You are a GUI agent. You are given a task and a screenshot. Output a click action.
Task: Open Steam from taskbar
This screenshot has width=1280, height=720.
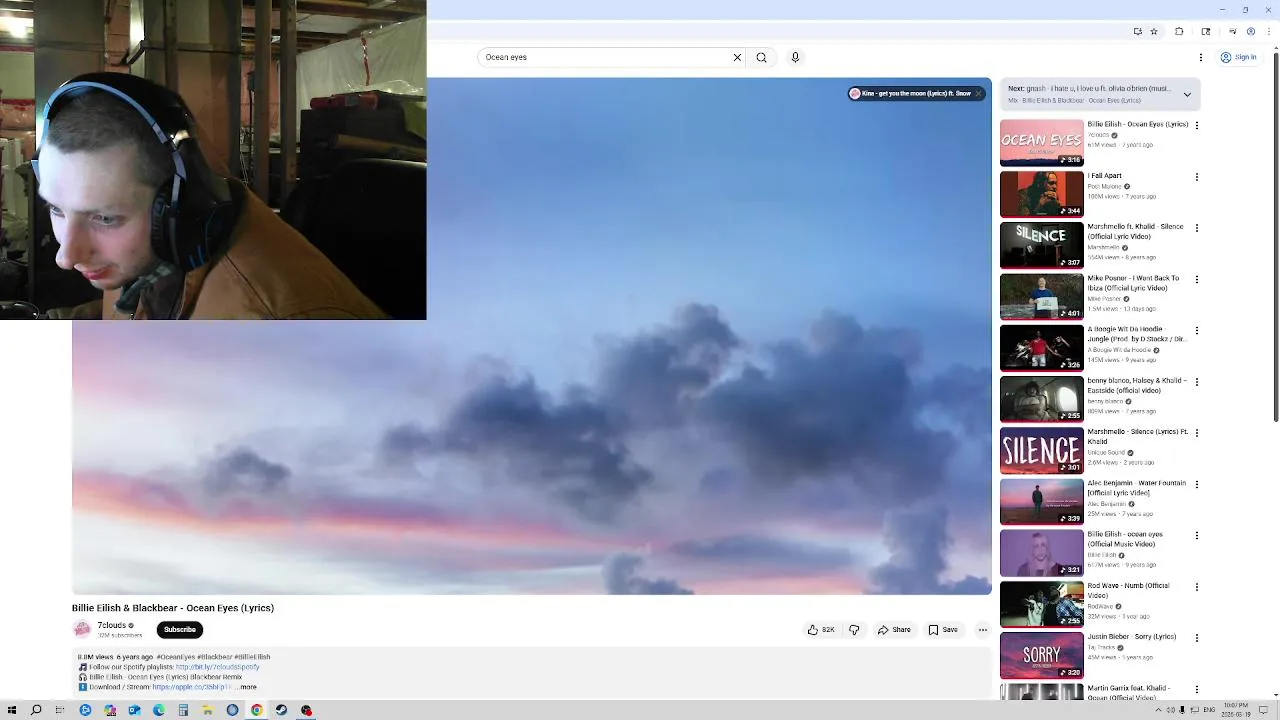281,710
